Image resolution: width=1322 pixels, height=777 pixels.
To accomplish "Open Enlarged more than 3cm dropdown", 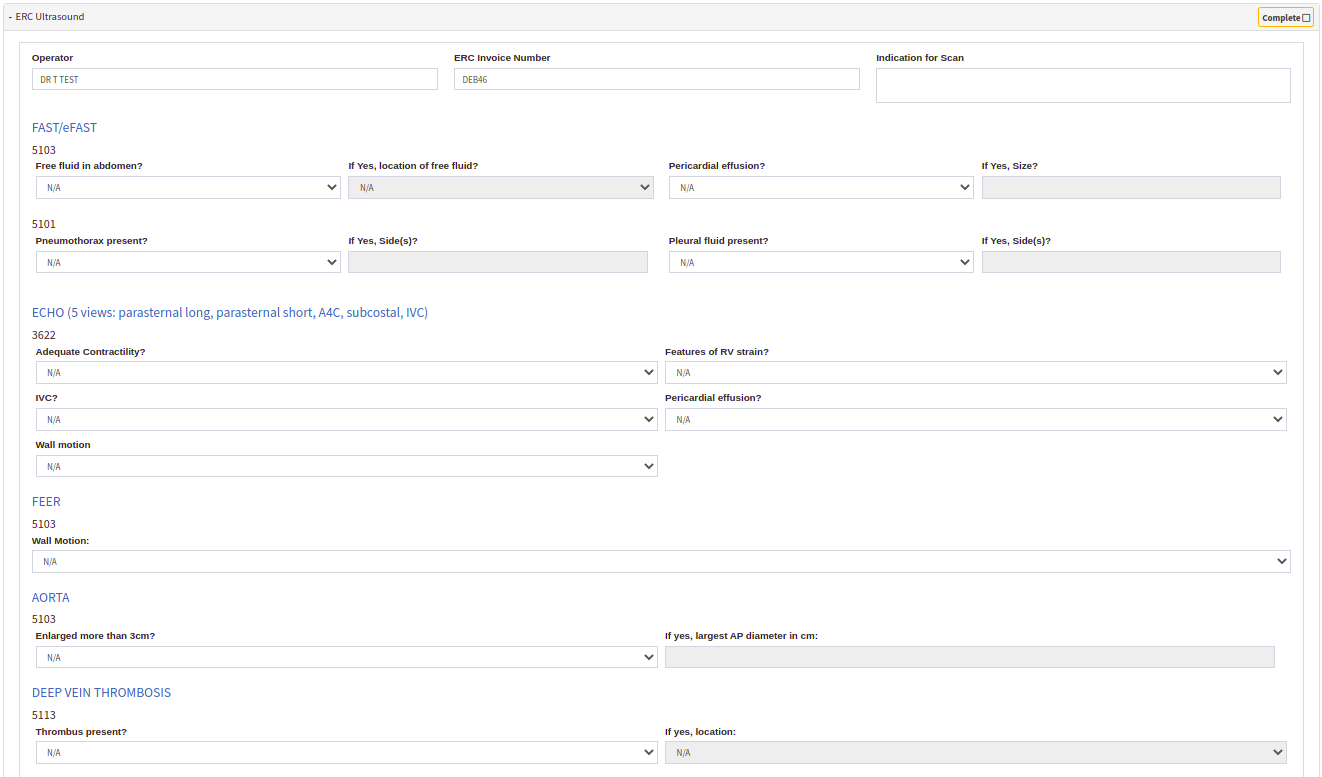I will 346,658.
